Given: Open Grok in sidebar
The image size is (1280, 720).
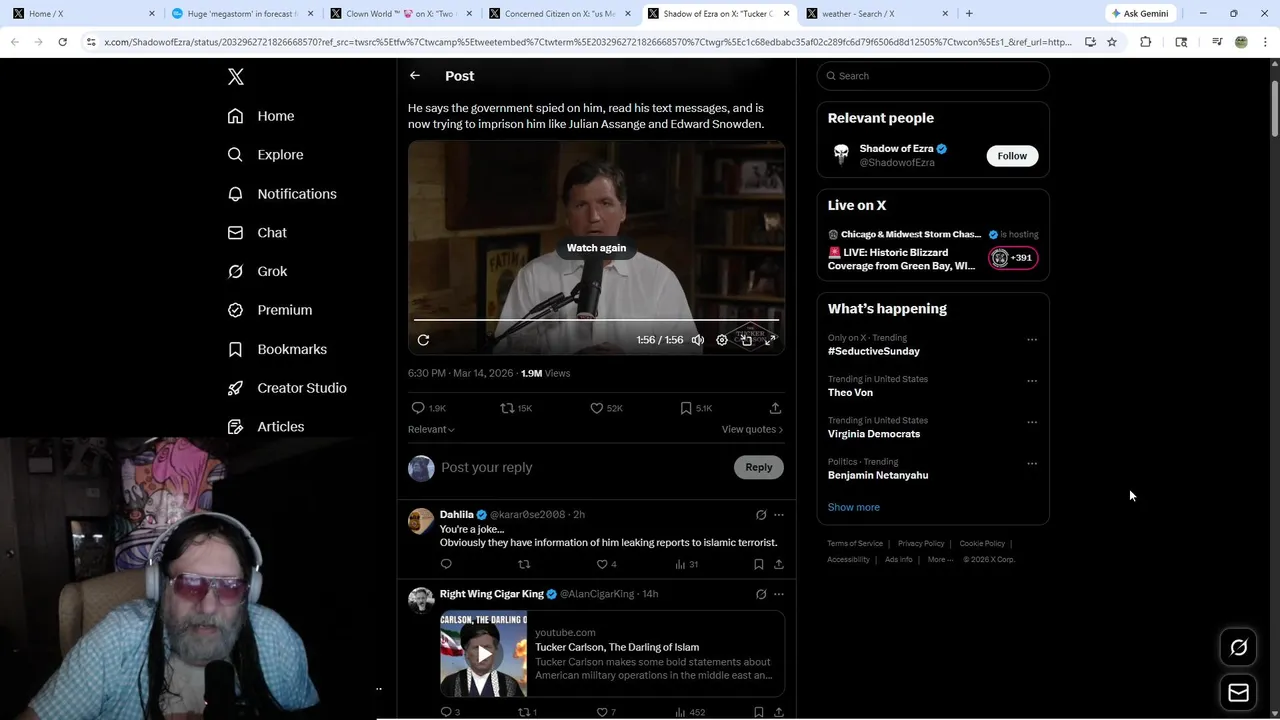Looking at the screenshot, I should click(257, 271).
